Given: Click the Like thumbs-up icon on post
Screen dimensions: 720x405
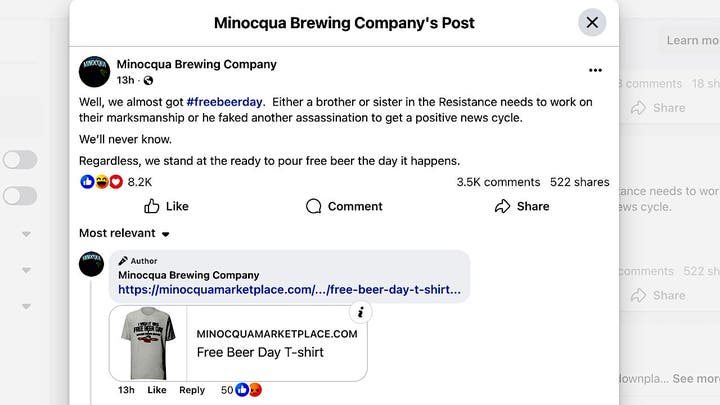Looking at the screenshot, I should pyautogui.click(x=153, y=206).
